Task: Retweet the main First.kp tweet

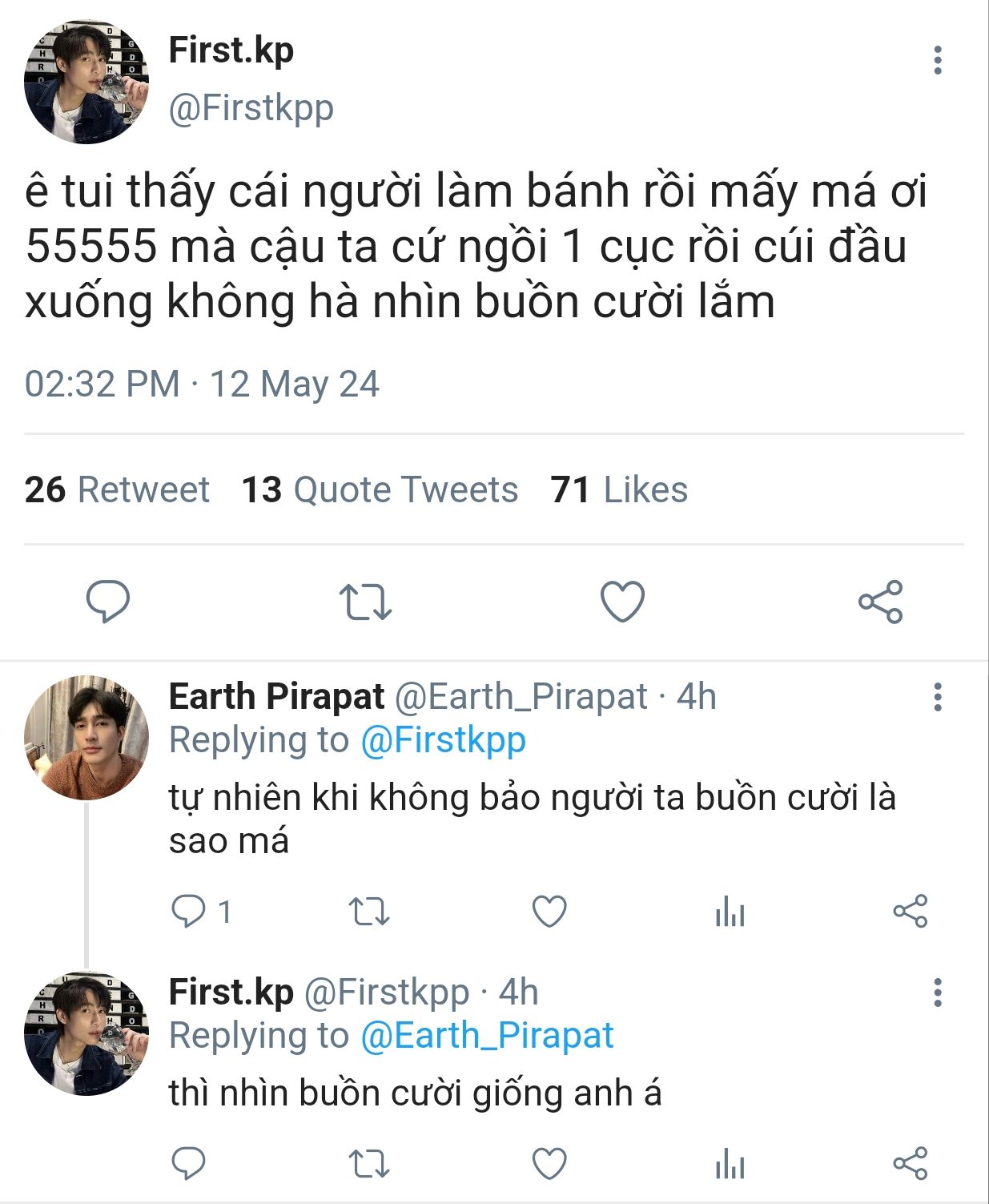Action: click(365, 602)
